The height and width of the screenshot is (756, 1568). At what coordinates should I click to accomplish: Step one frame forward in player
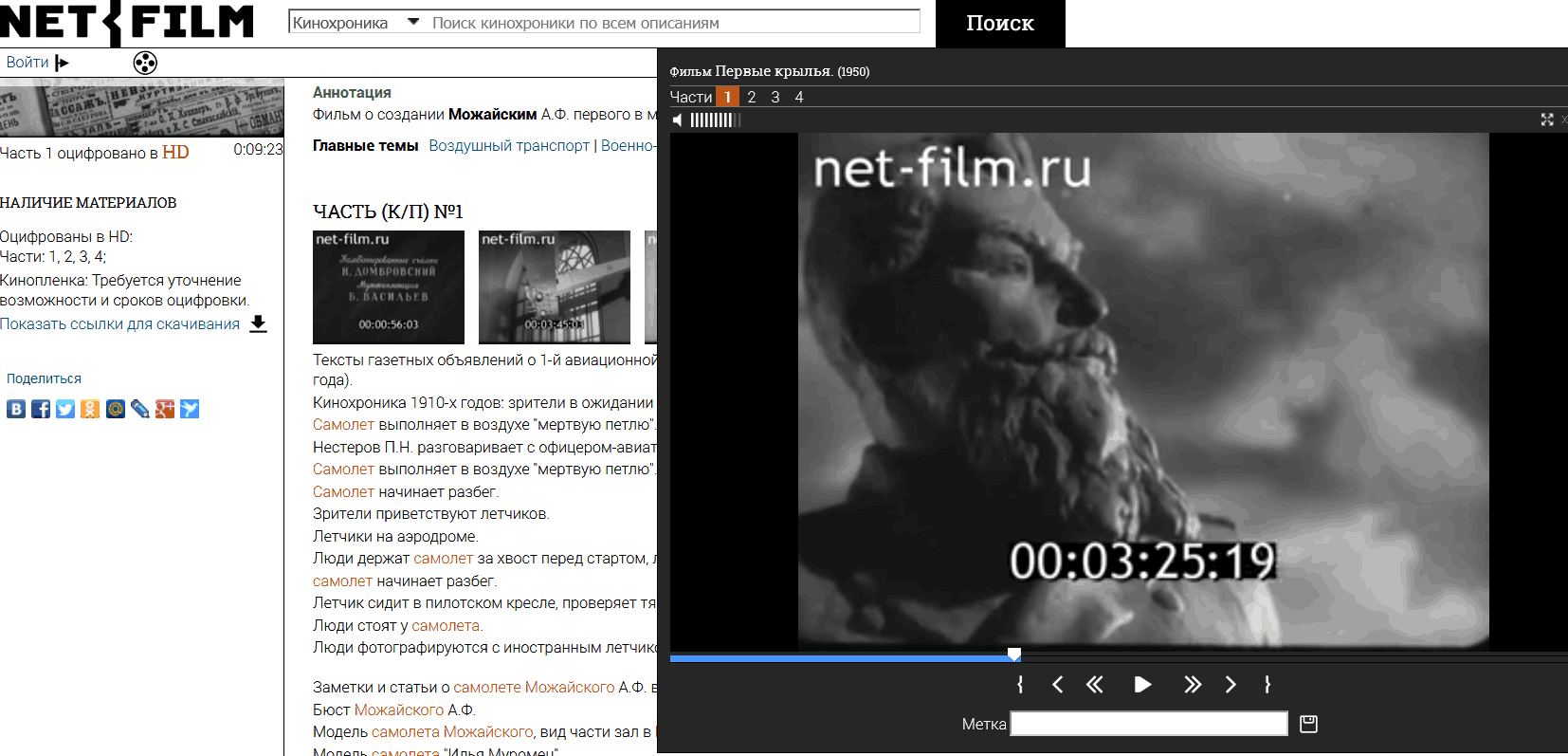(1231, 684)
